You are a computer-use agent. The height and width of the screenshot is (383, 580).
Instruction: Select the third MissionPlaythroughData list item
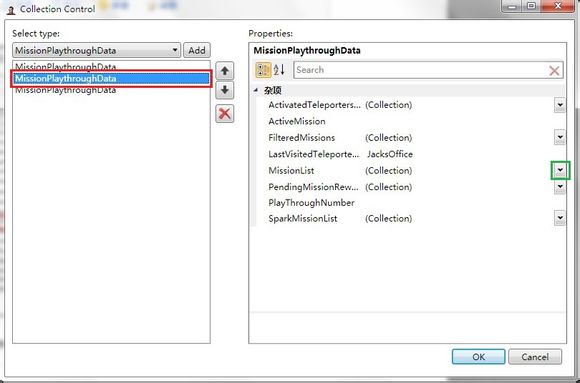pyautogui.click(x=111, y=90)
